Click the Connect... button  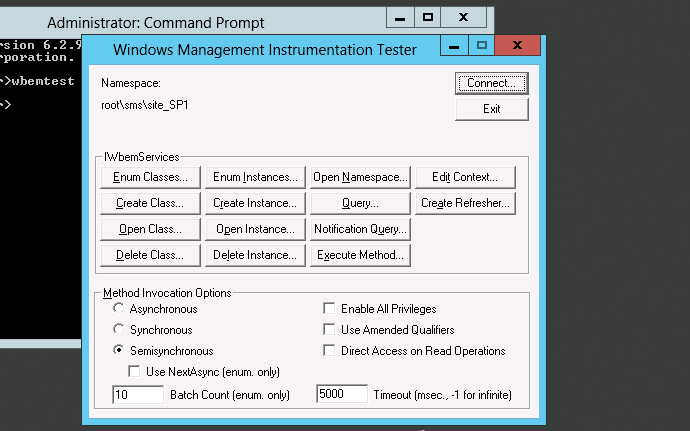tap(492, 83)
